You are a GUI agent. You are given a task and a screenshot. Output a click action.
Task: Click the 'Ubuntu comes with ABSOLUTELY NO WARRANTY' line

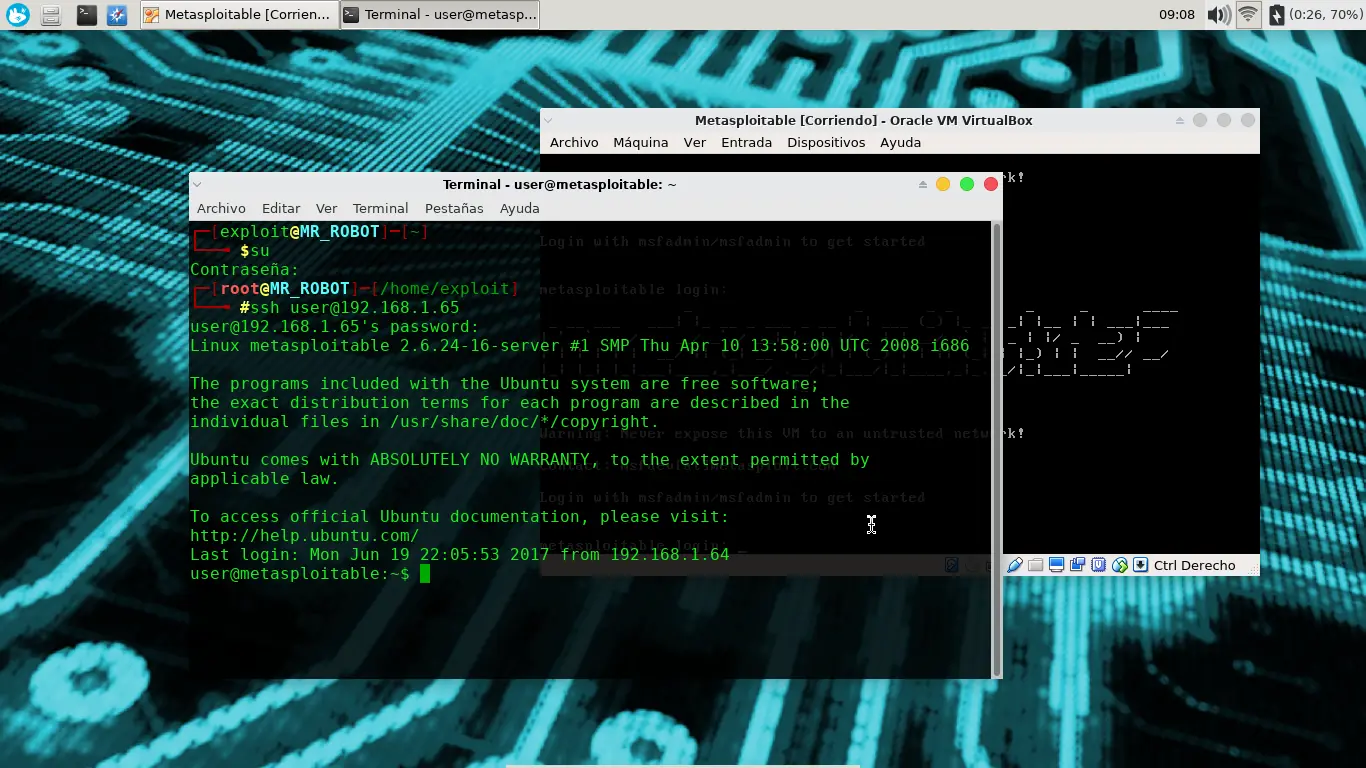pyautogui.click(x=530, y=460)
